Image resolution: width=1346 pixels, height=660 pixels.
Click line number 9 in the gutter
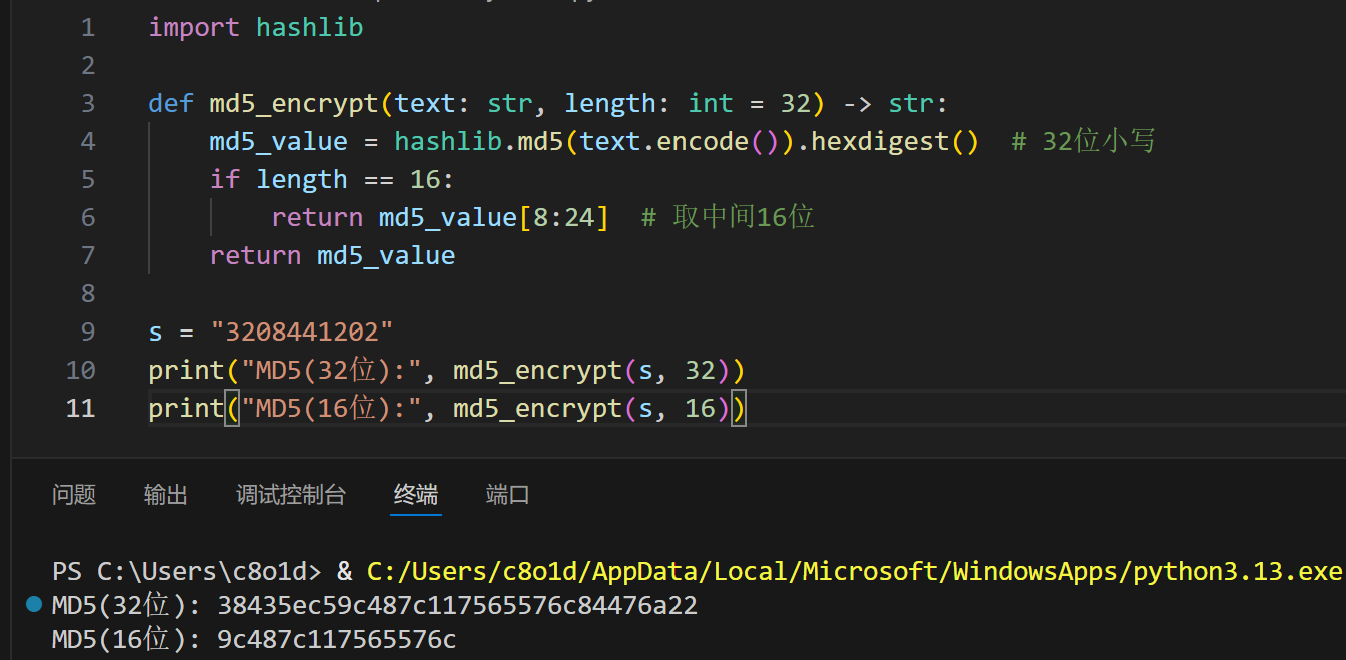(x=88, y=331)
